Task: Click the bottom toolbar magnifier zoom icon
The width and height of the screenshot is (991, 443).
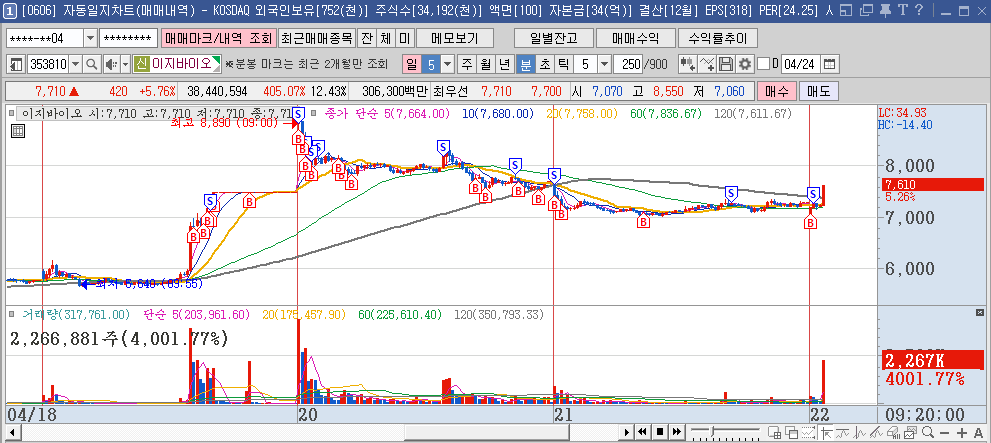Action: [x=928, y=432]
